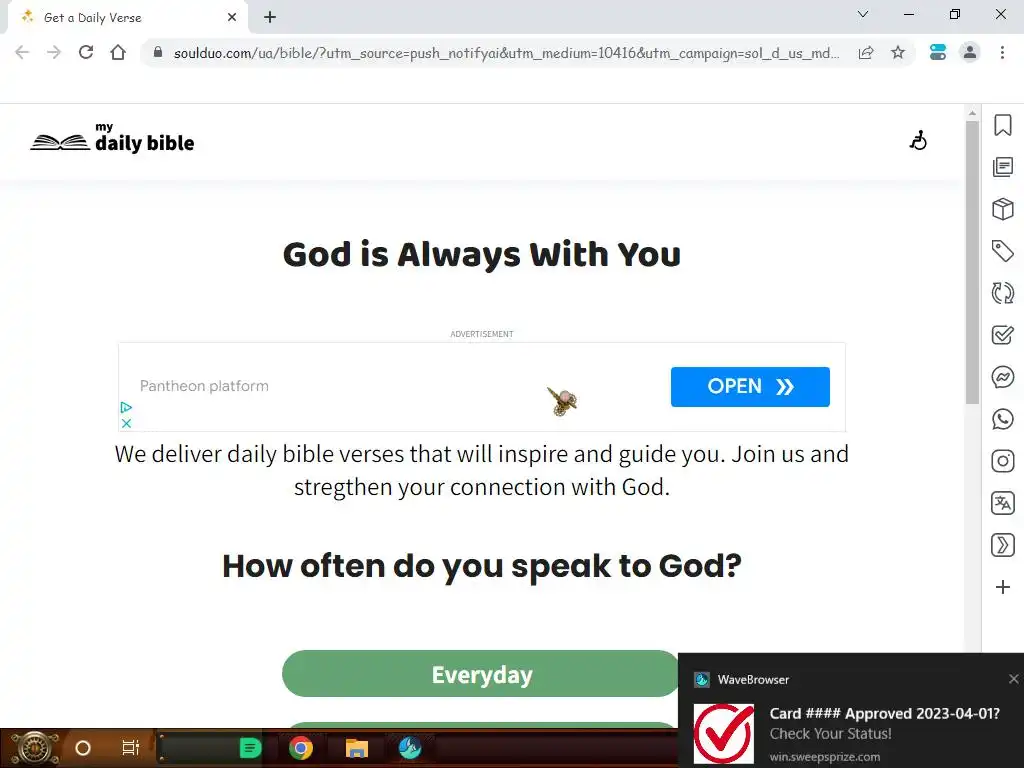Open the browser three-dot menu

1002,52
